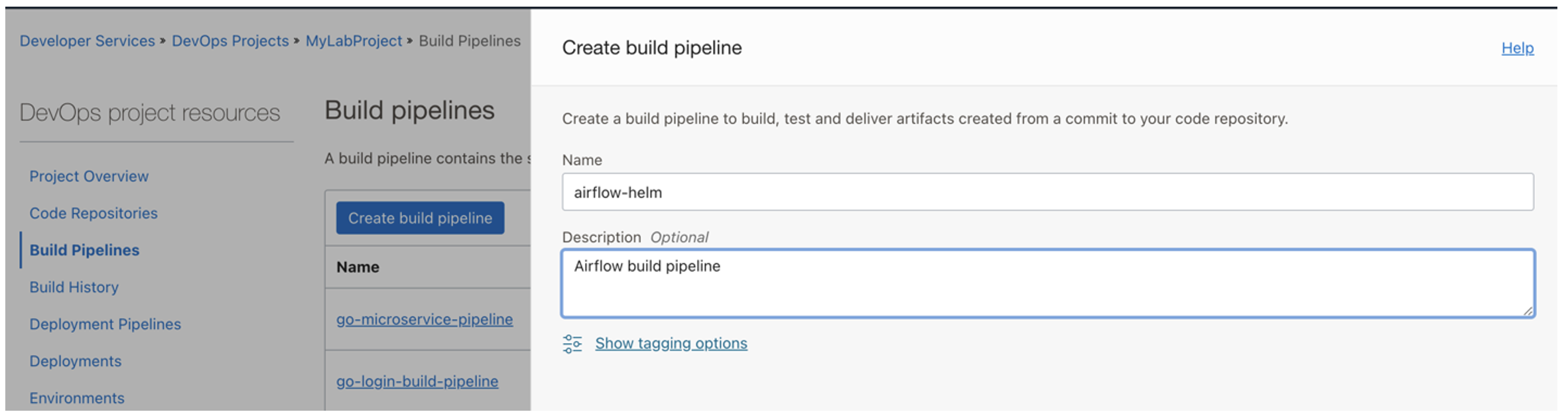Image resolution: width=1568 pixels, height=418 pixels.
Task: Click the Name column header
Action: tap(358, 267)
